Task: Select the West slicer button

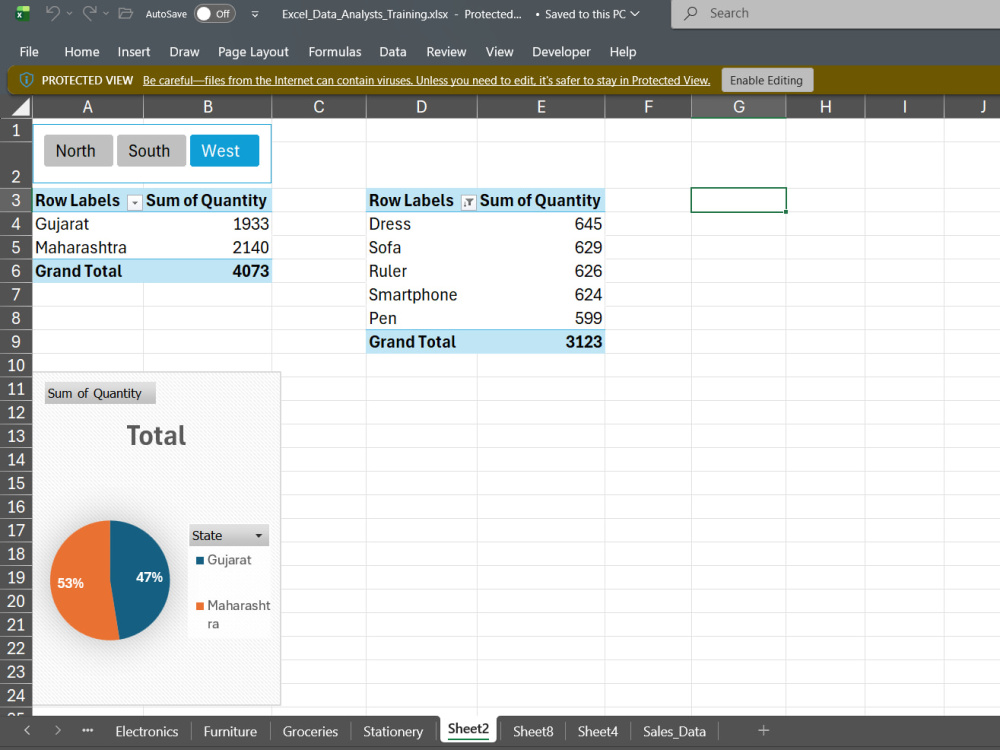Action: [x=224, y=151]
